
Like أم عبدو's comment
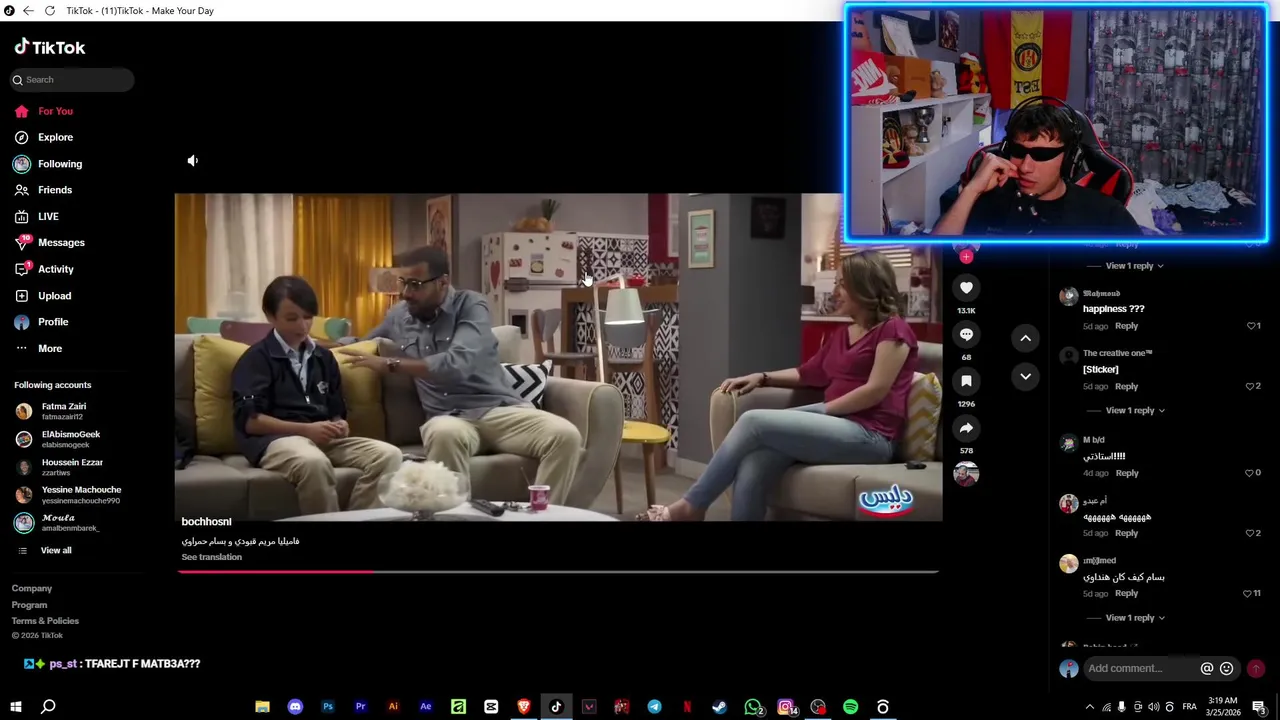click(x=1251, y=533)
